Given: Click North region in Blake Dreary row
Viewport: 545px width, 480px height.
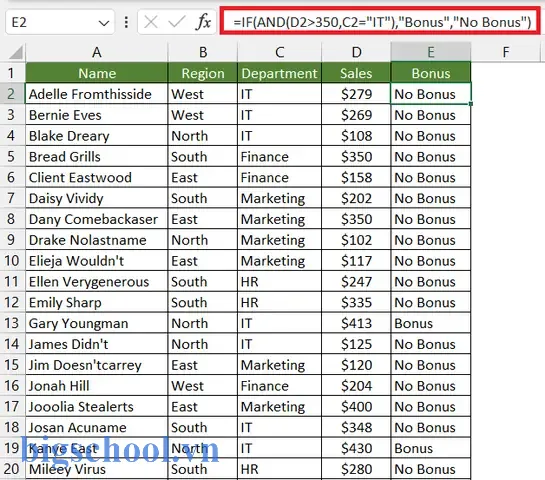Looking at the screenshot, I should point(203,136).
